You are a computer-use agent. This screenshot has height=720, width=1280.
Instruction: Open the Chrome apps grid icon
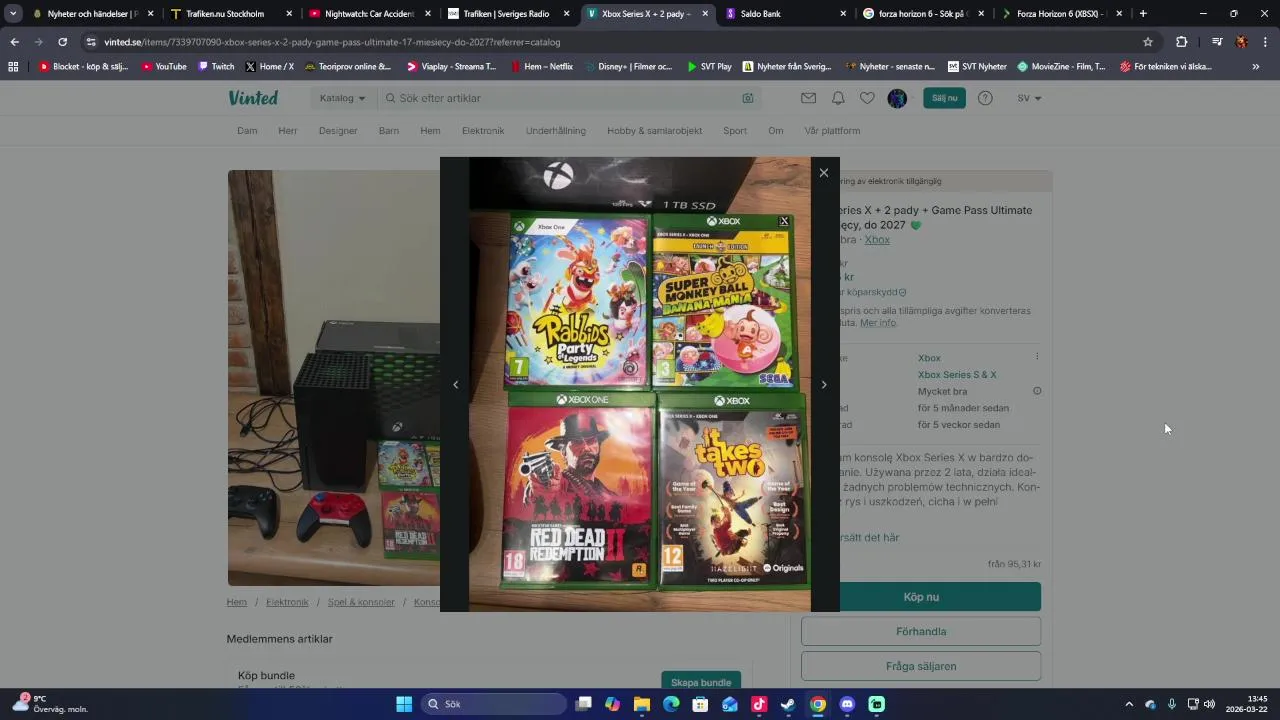click(x=13, y=67)
